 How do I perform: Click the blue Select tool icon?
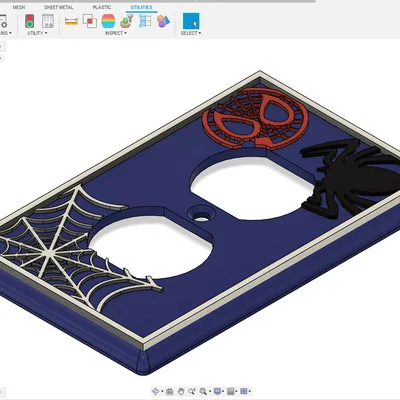click(x=191, y=21)
